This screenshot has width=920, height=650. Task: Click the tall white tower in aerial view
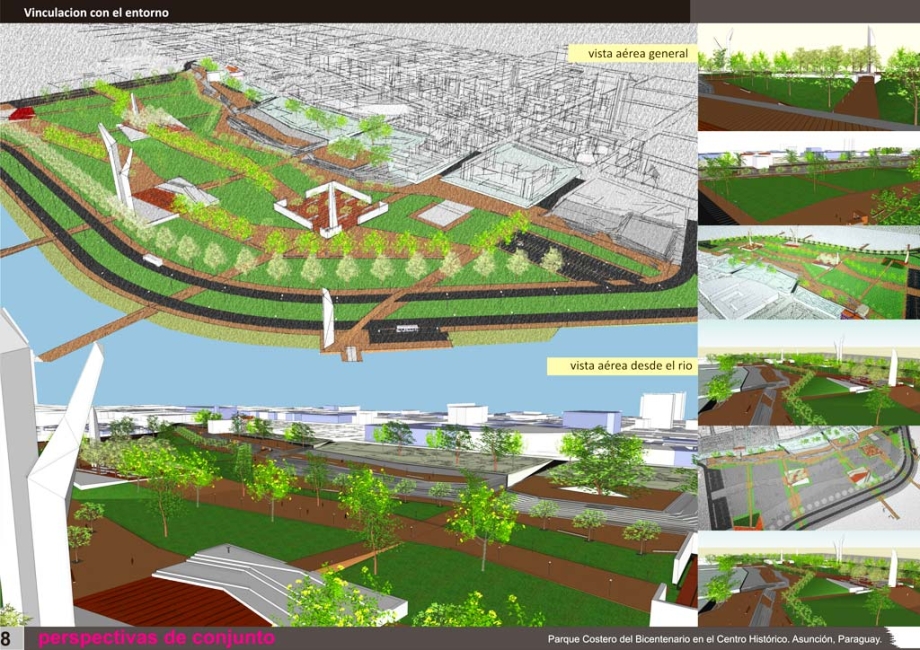click(x=119, y=165)
